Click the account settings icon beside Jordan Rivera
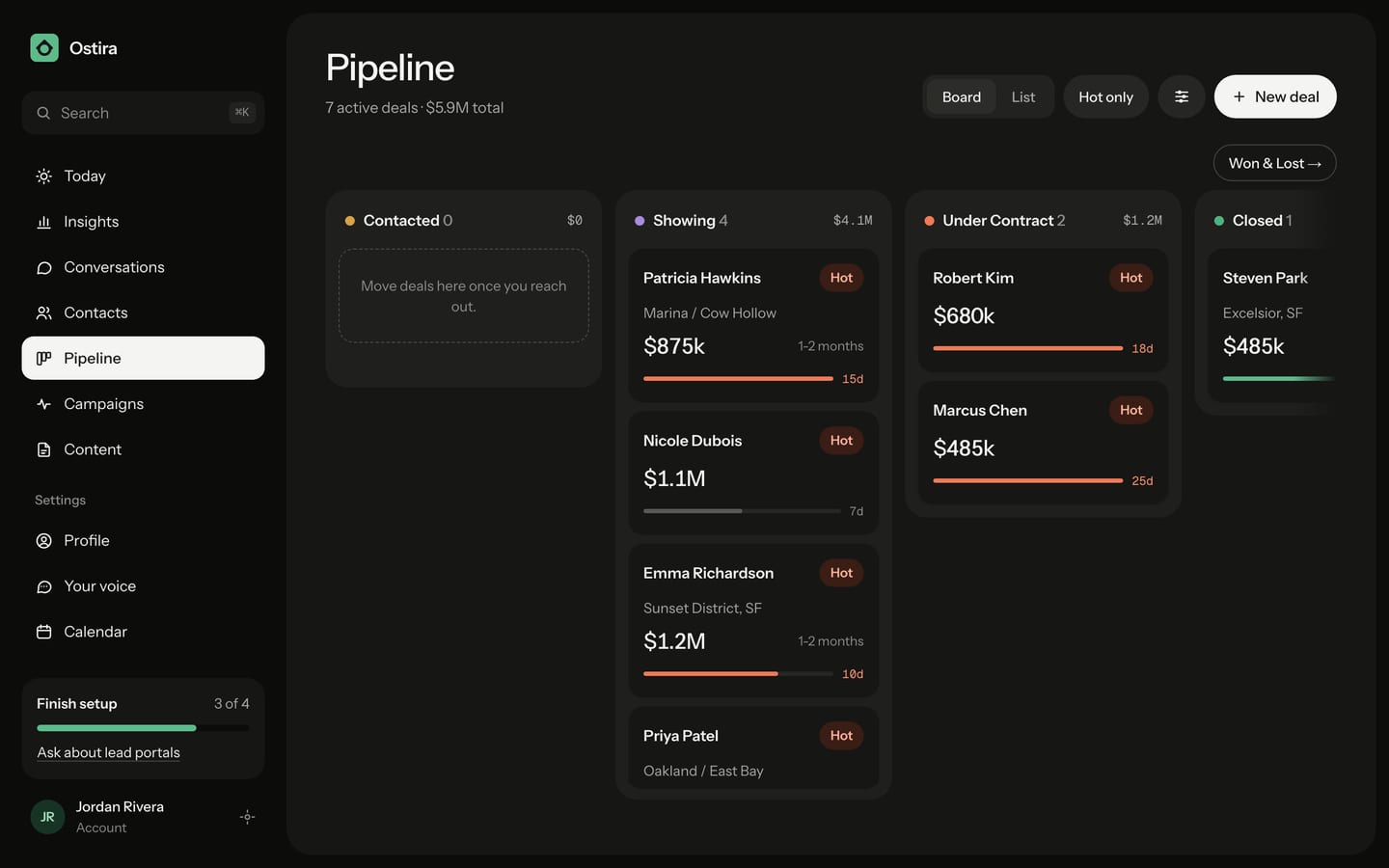The image size is (1389, 868). point(247,817)
